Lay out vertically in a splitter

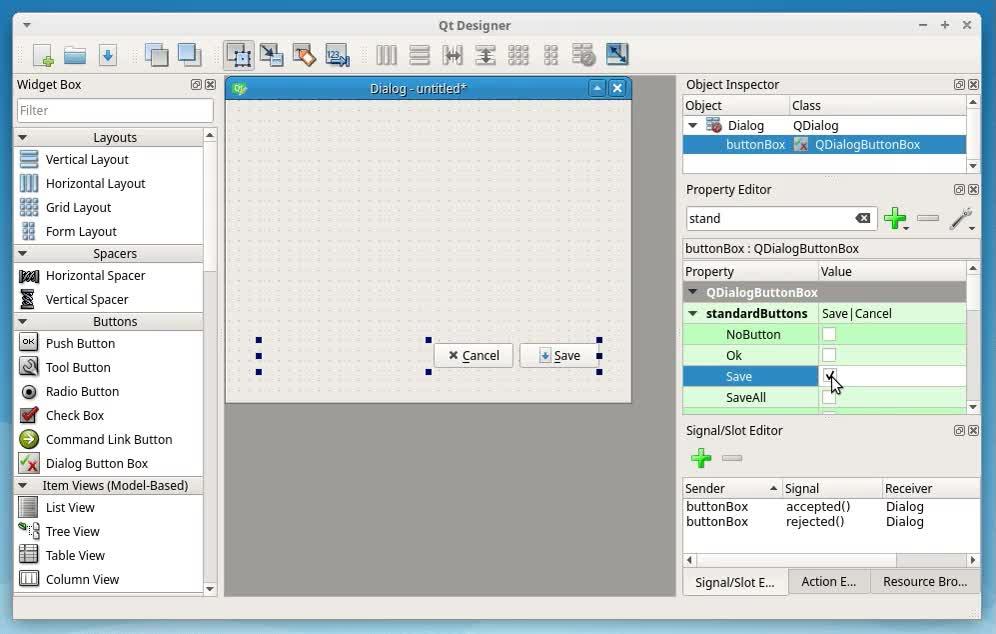485,55
